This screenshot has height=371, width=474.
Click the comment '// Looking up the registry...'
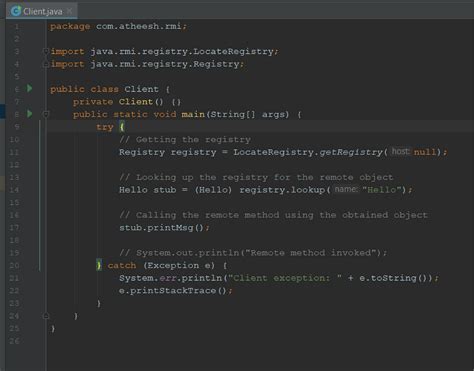(x=256, y=177)
